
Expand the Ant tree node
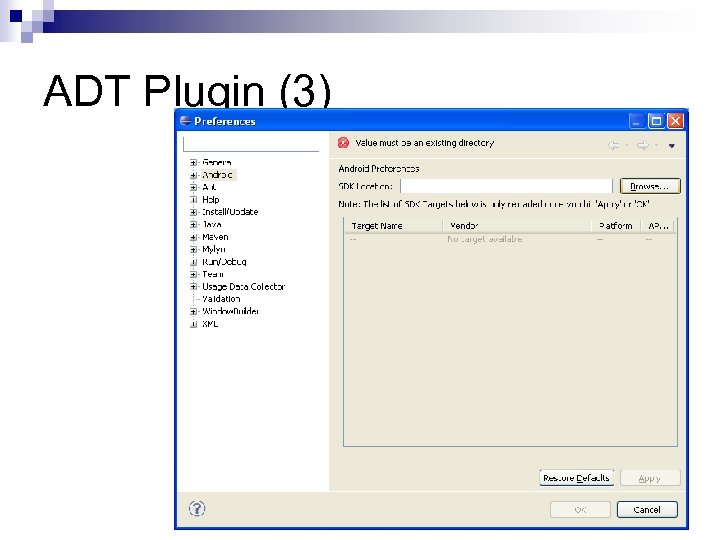click(x=193, y=187)
